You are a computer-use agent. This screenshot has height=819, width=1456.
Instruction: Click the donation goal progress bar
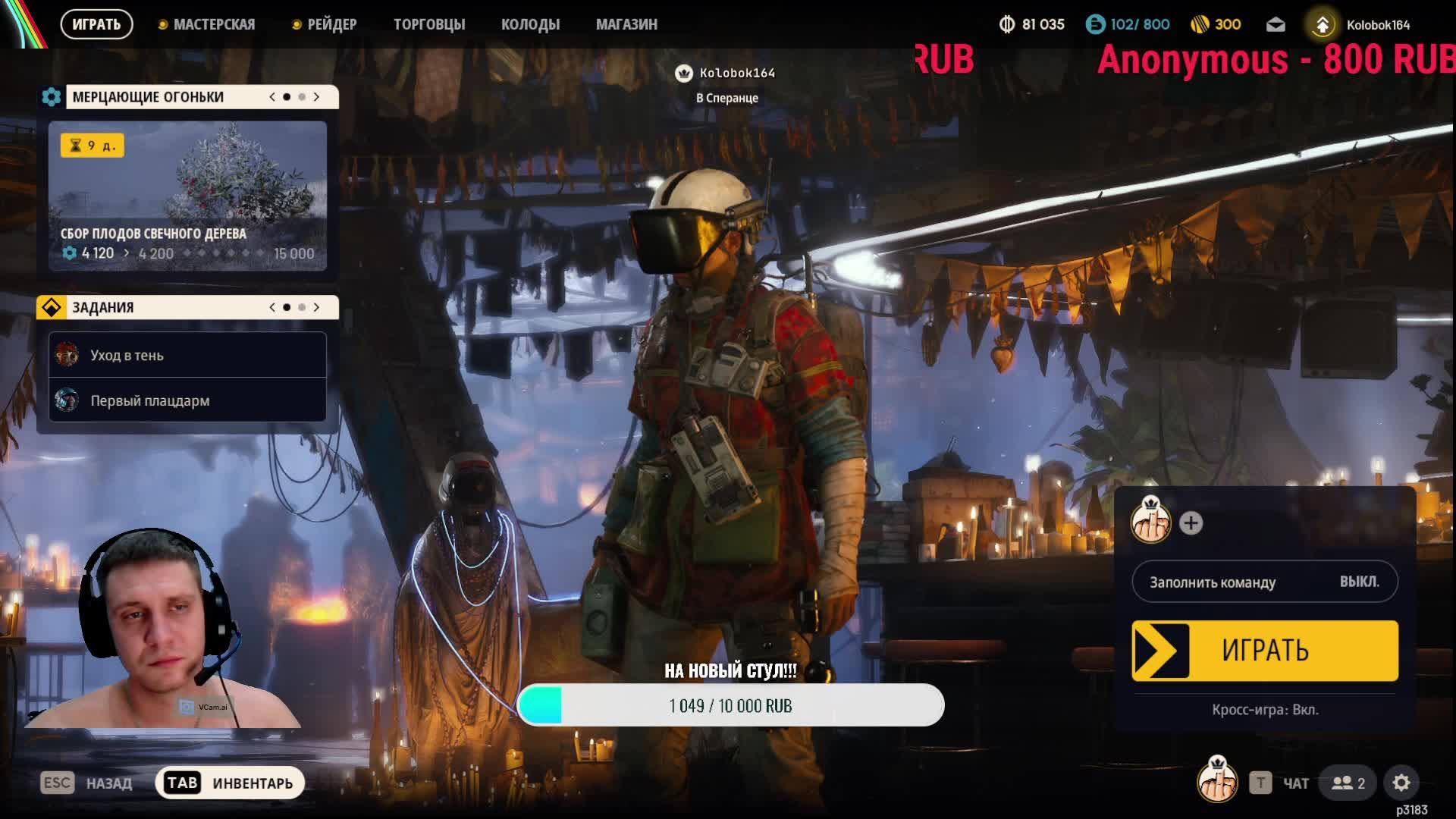(730, 705)
